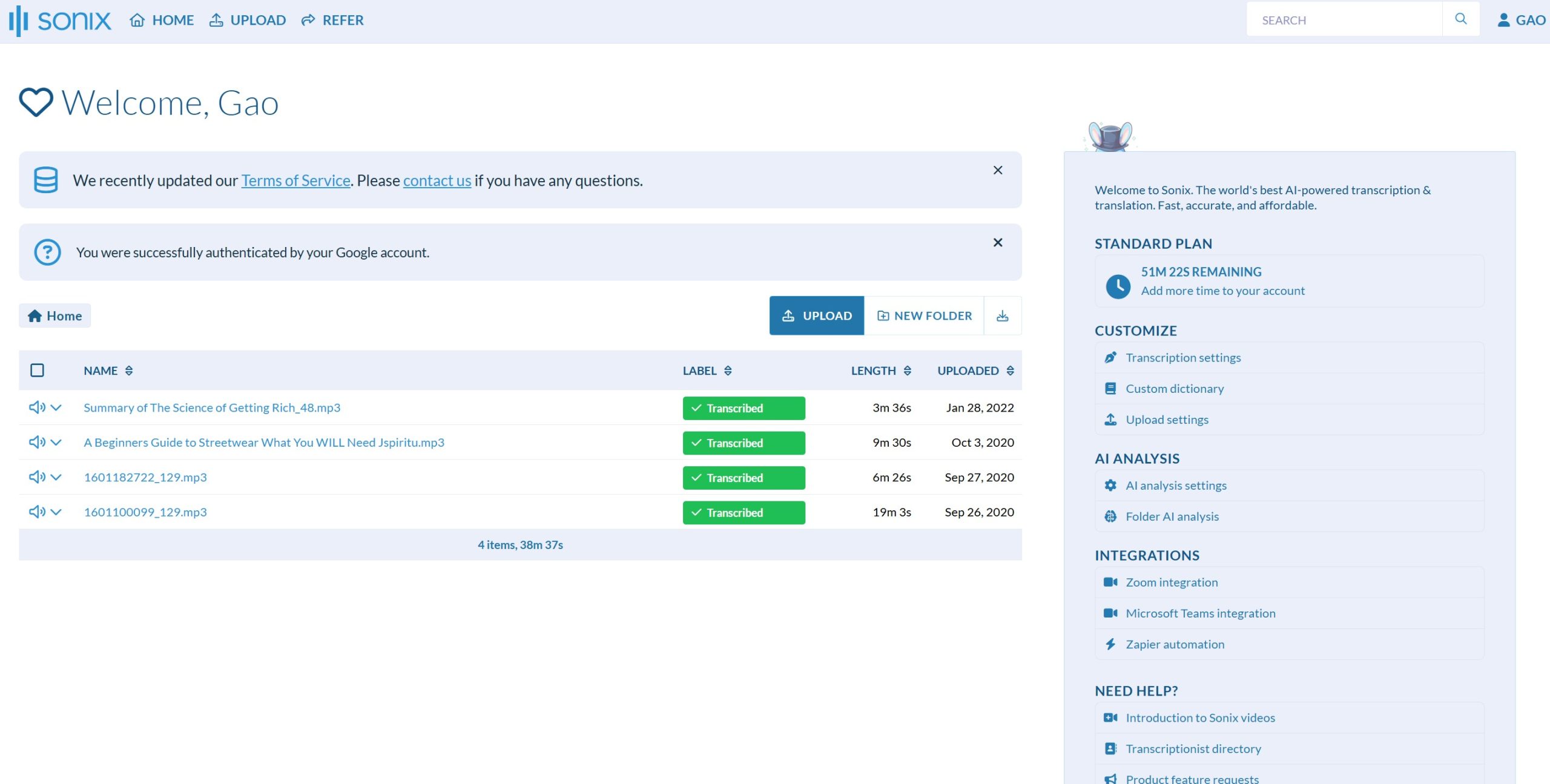Click the Gao user profile icon
Viewport: 1550px width, 784px height.
(x=1503, y=20)
